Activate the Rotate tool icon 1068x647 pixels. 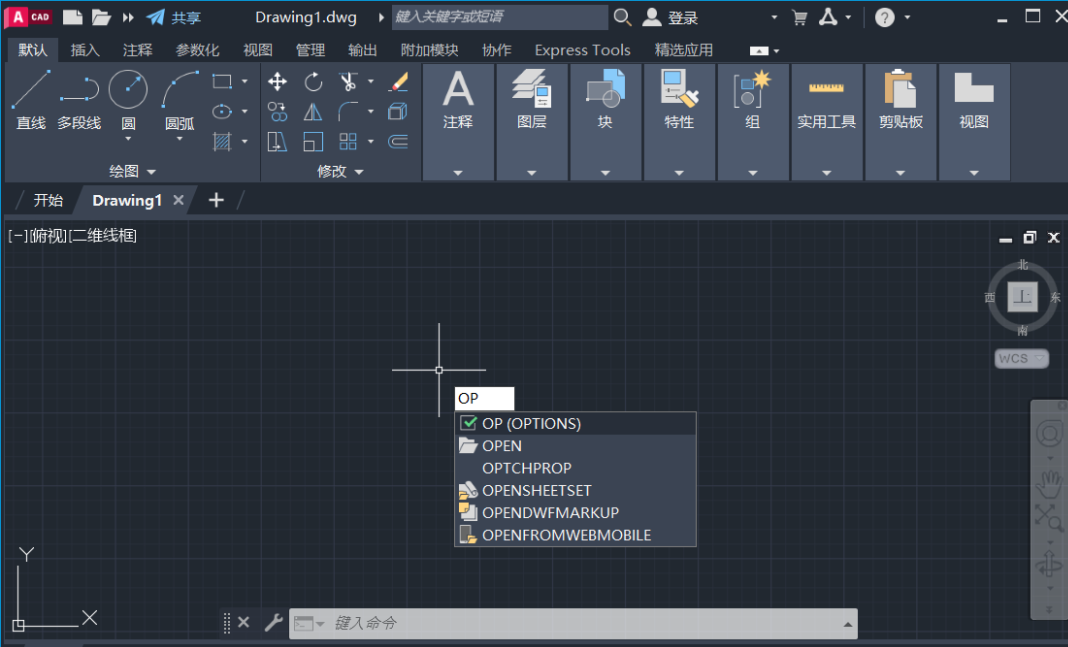tap(313, 82)
